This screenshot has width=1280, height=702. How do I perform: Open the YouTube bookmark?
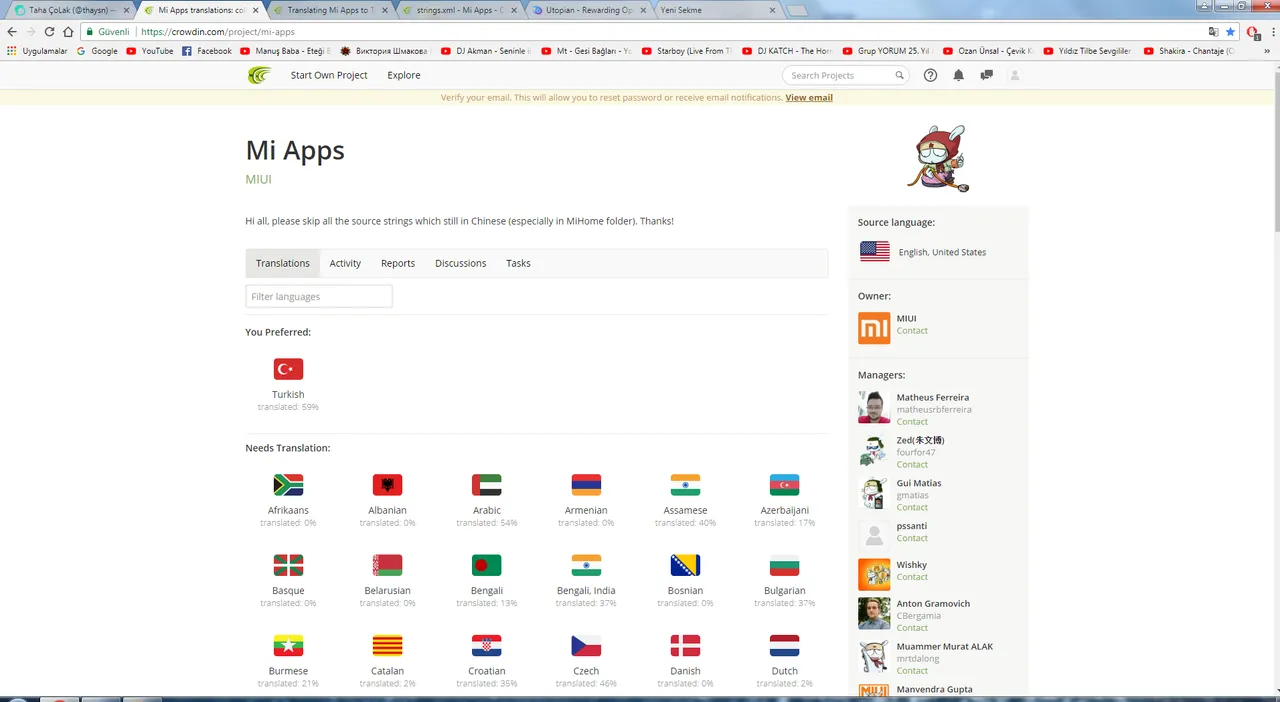point(150,51)
